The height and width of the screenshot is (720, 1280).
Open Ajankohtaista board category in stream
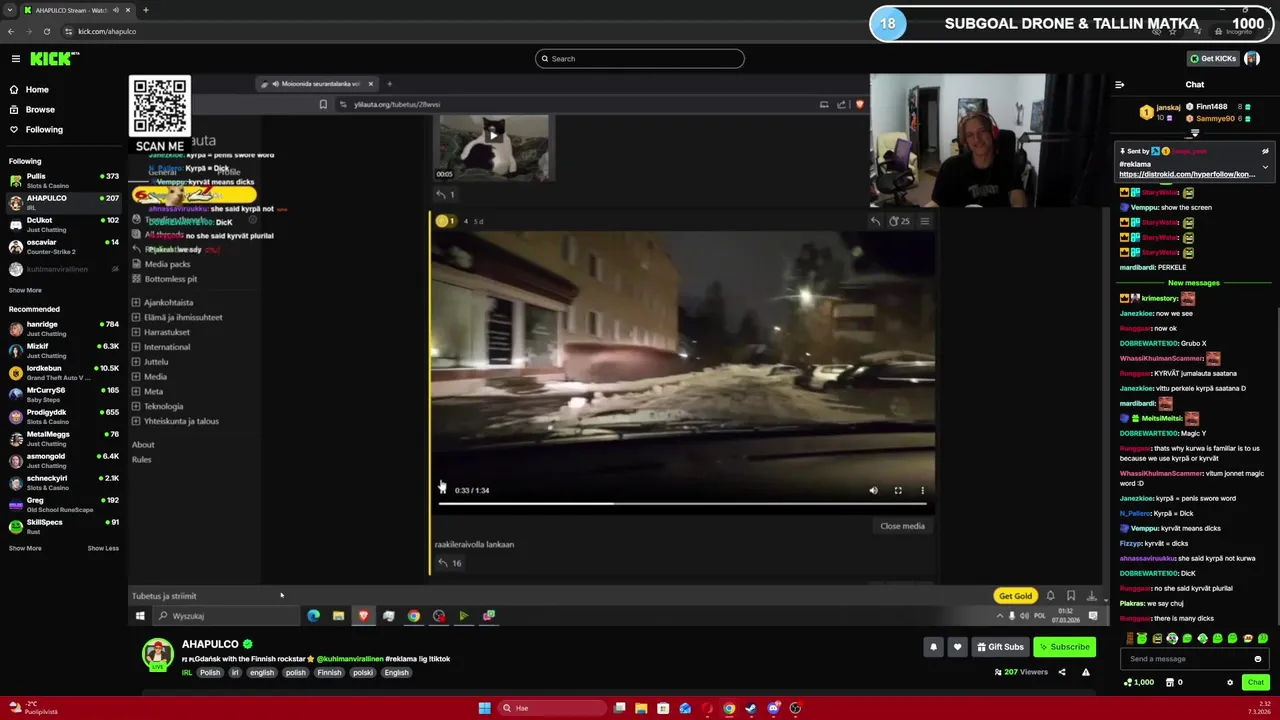[x=168, y=302]
